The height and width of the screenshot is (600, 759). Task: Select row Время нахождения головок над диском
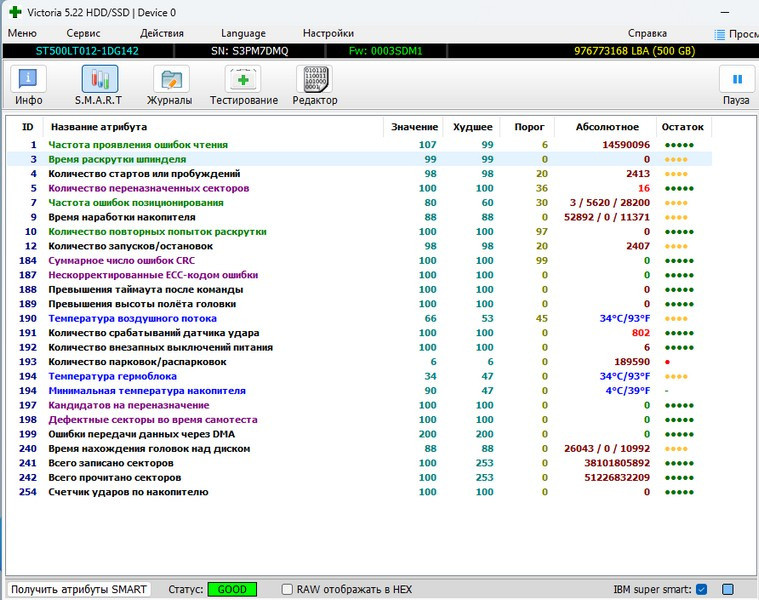359,449
